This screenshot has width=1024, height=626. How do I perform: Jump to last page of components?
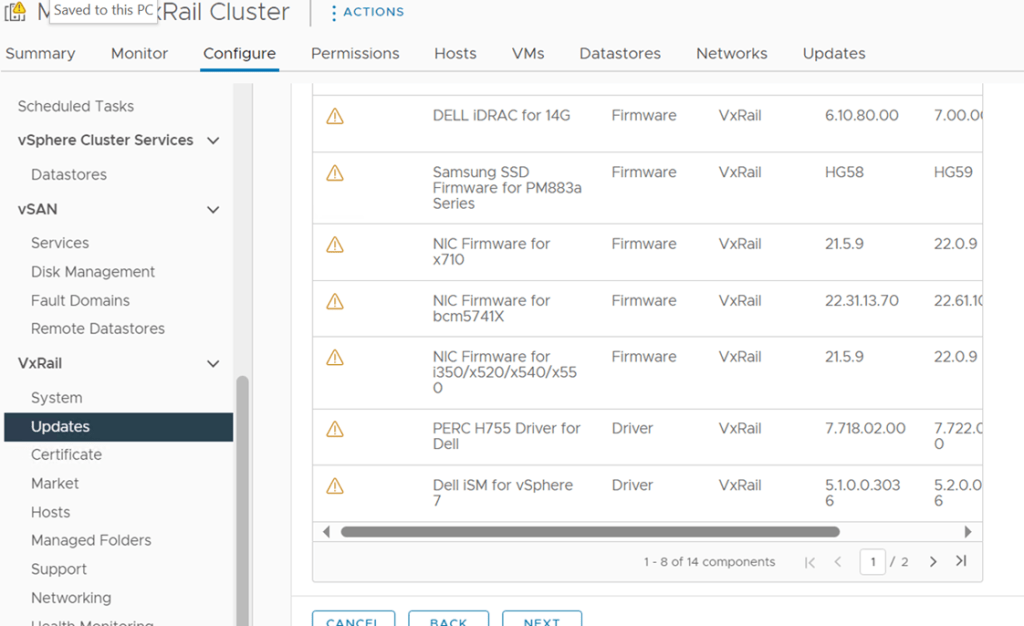pos(961,562)
